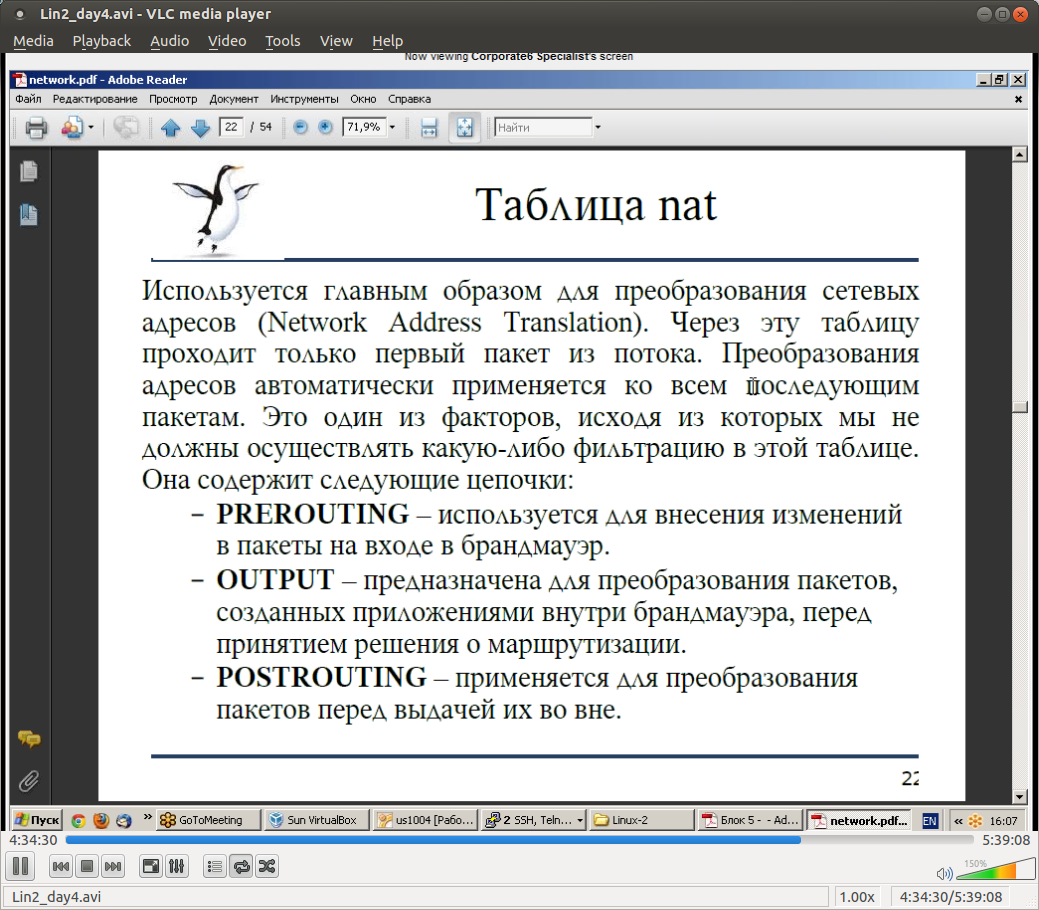Click the Sun VirtualBox taskbar button
This screenshot has width=1039, height=910.
317,820
